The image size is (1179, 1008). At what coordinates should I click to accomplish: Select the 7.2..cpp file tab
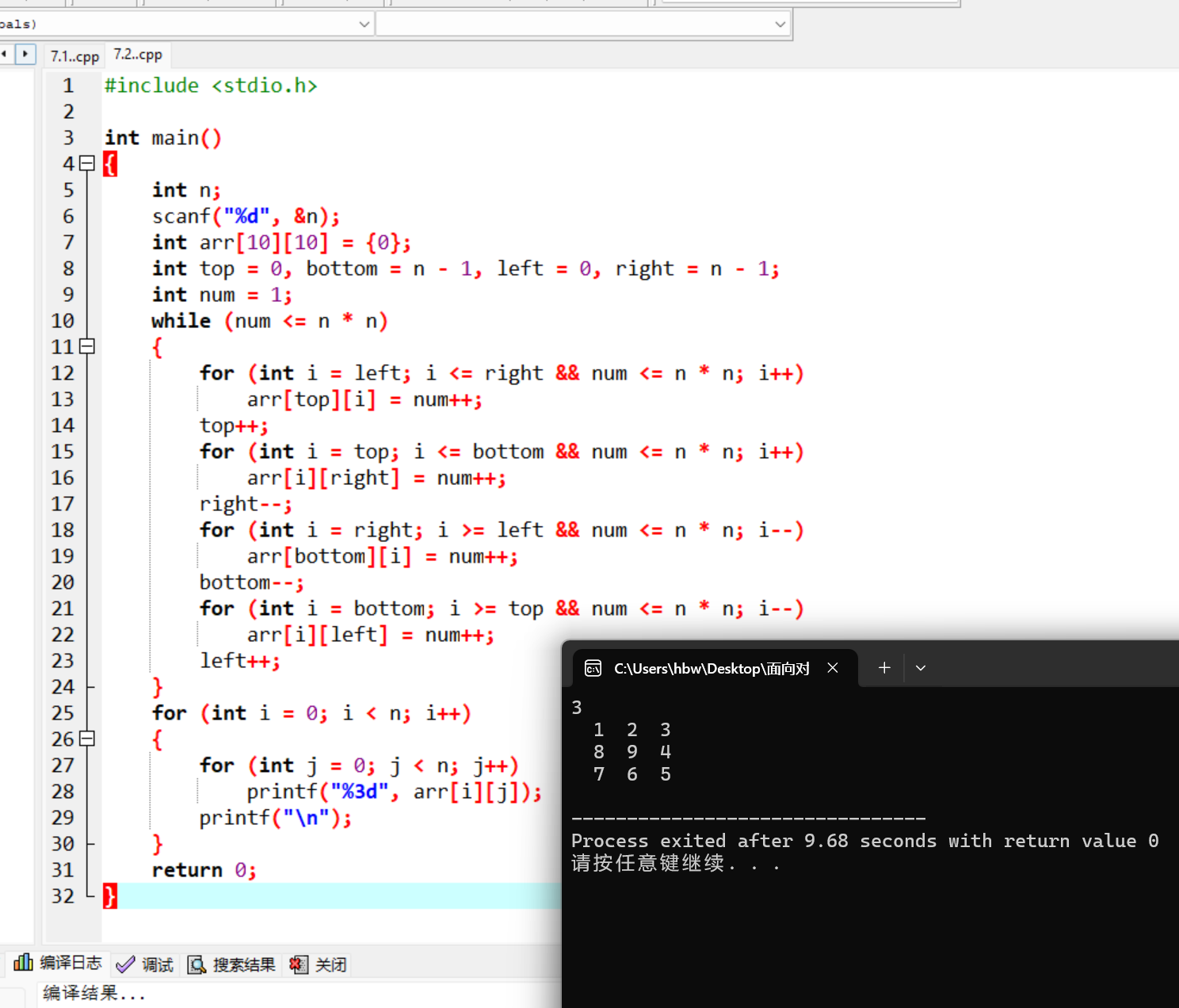pos(138,55)
